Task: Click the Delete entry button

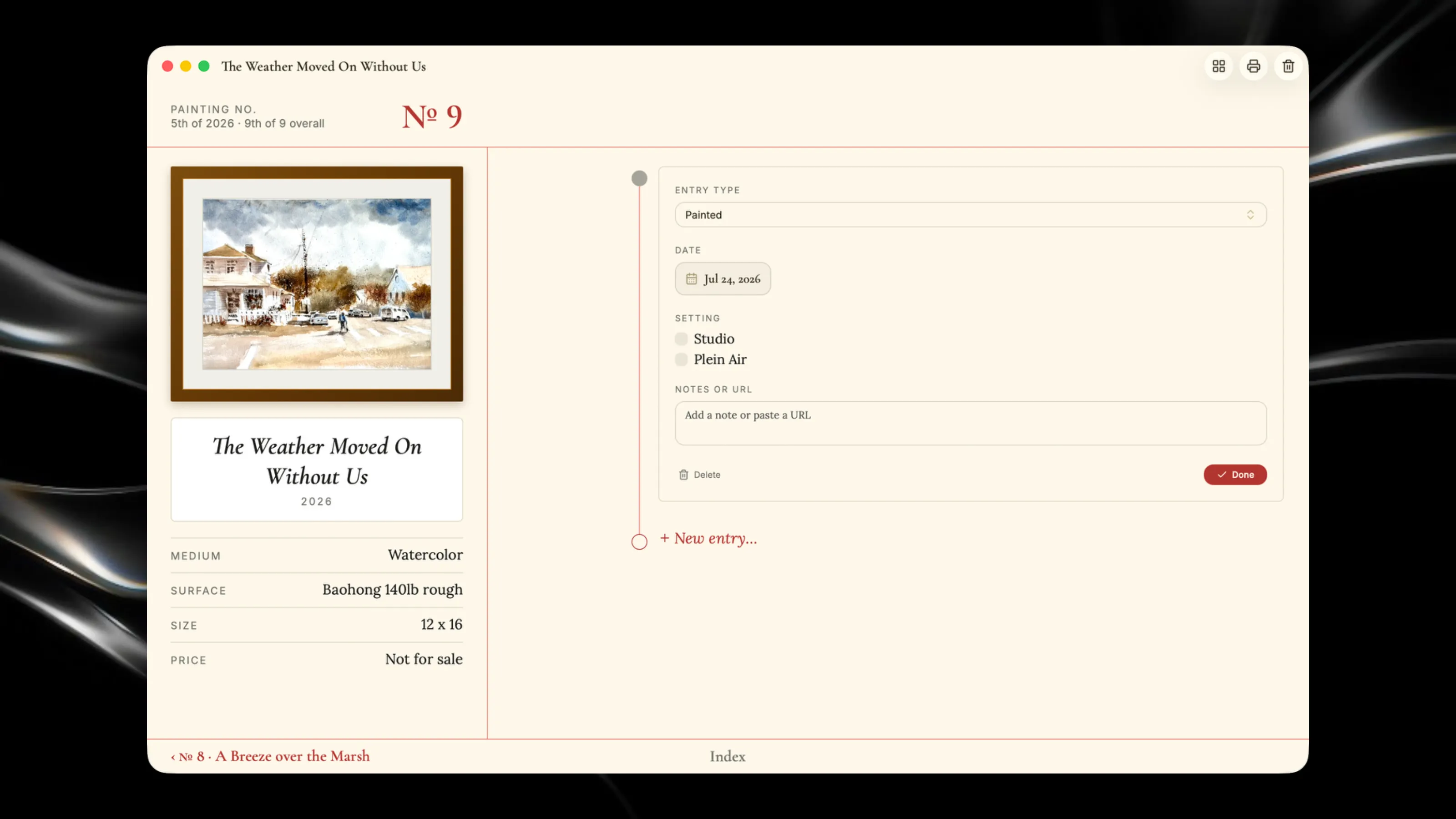Action: (699, 475)
